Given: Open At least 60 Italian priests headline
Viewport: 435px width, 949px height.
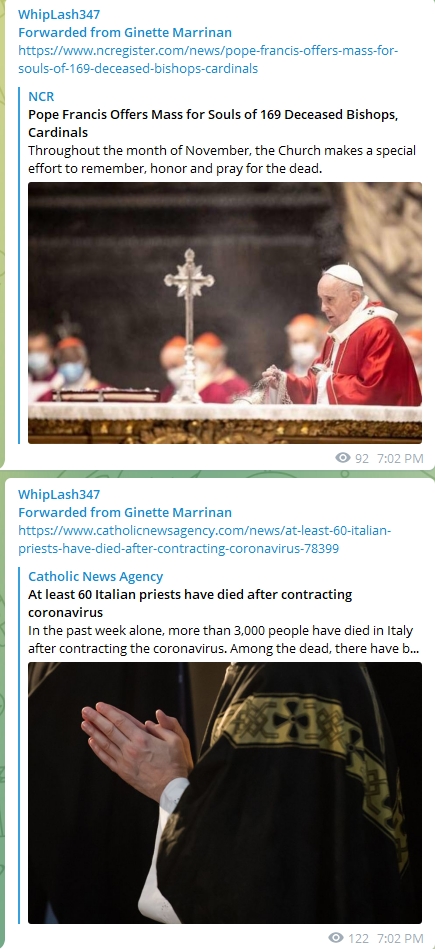Looking at the screenshot, I should click(190, 603).
